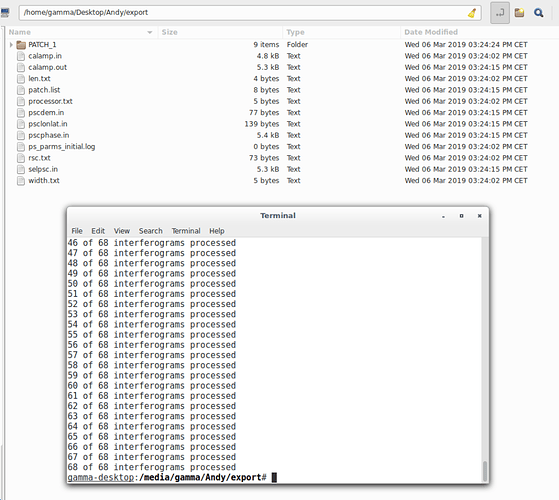Open the new folder icon in toolbar
The image size is (559, 500).
(519, 13)
